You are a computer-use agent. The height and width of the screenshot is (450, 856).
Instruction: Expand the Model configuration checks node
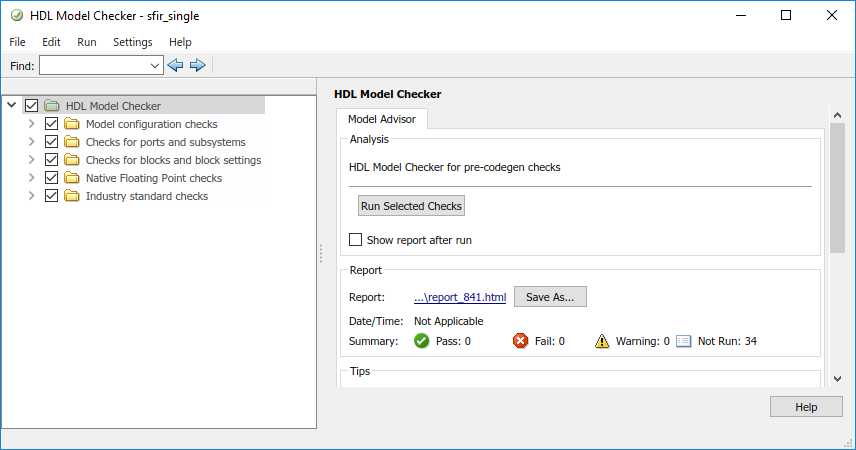click(x=32, y=124)
